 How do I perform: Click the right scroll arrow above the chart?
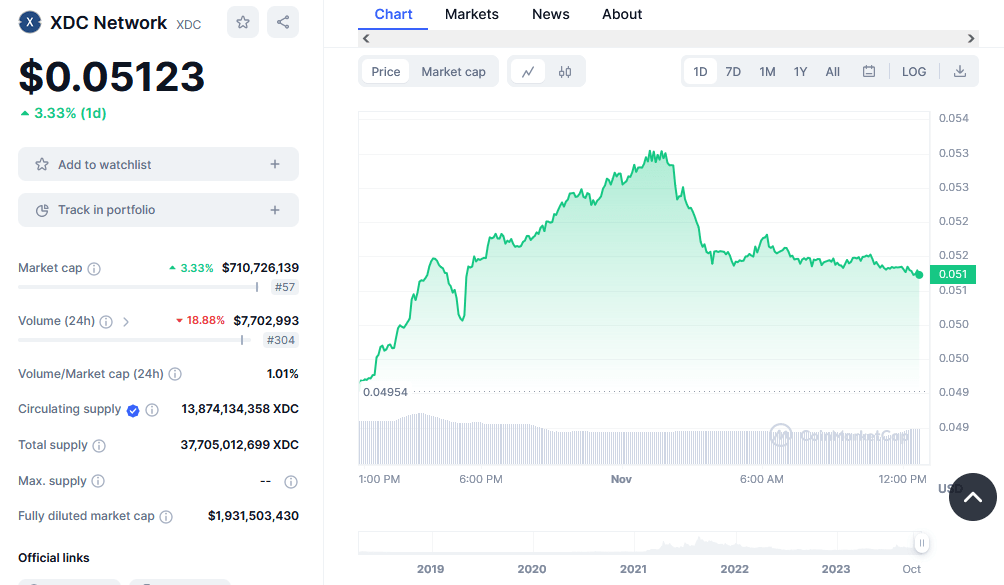969,38
